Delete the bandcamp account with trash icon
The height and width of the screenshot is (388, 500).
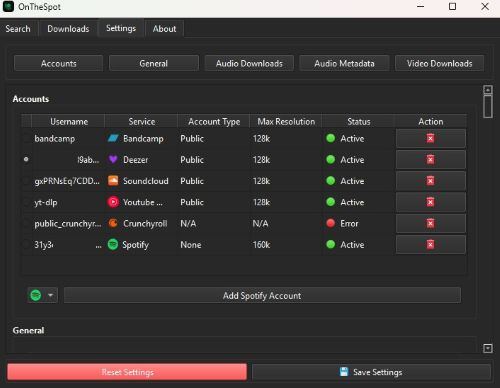click(x=431, y=138)
